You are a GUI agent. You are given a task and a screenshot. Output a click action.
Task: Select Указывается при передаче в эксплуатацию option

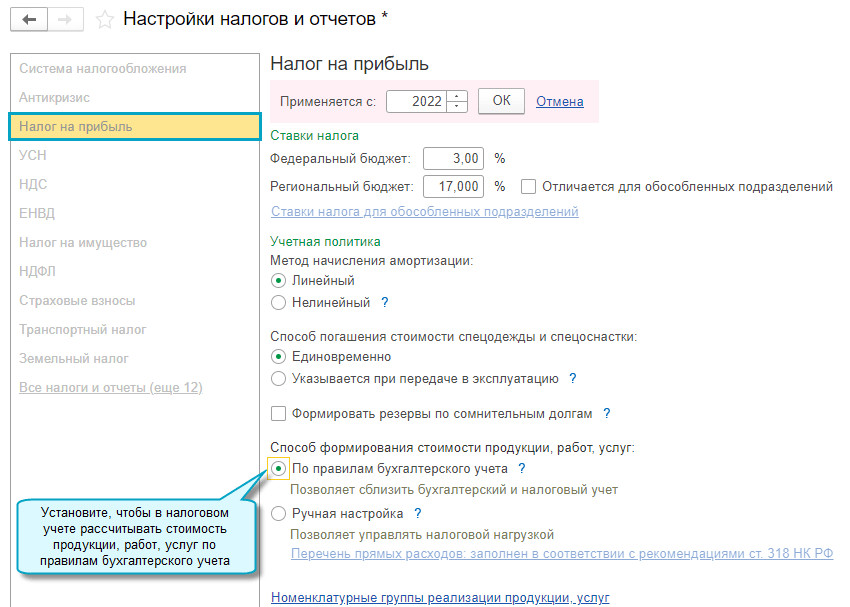point(278,378)
